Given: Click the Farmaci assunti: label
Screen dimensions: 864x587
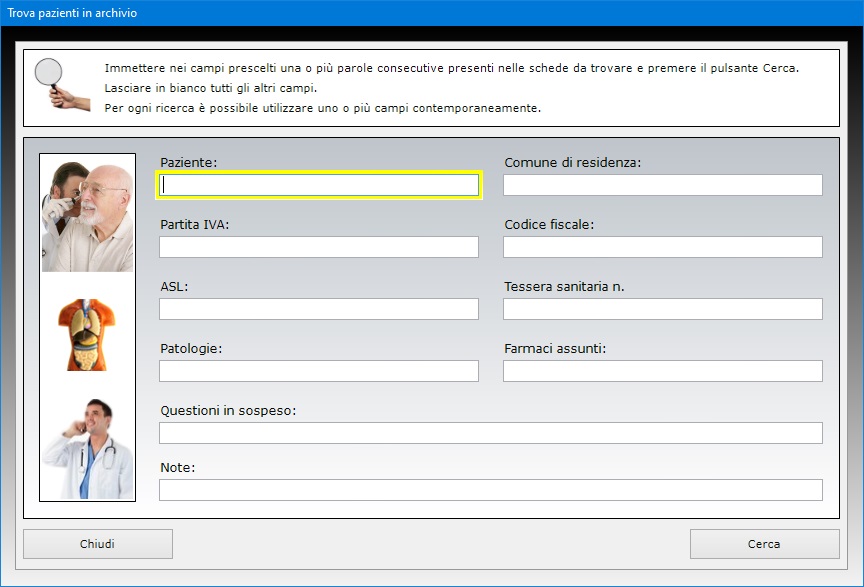Looking at the screenshot, I should [555, 348].
